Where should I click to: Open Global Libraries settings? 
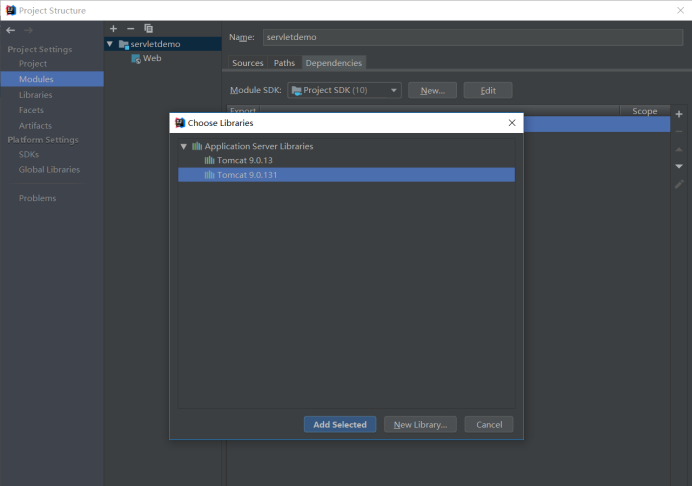49,170
